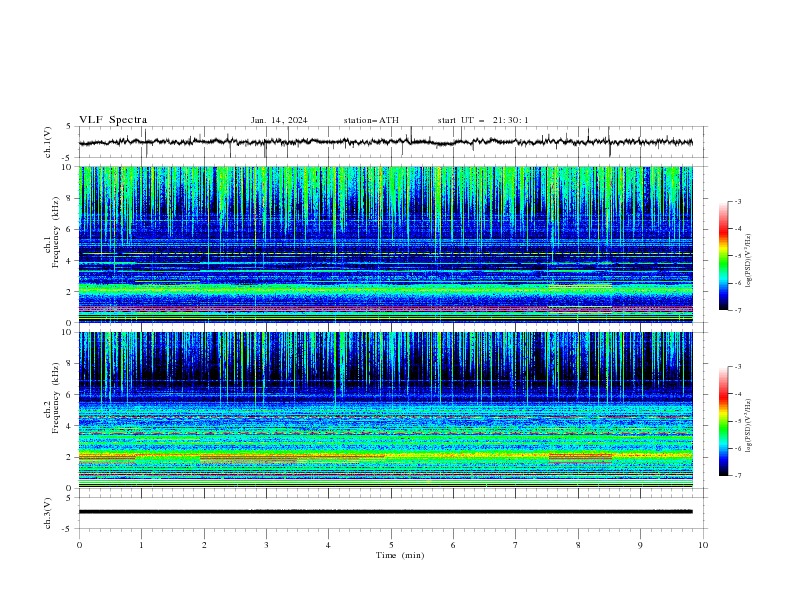
Task: Click the "ch.3(V)" waveform axis label
Action: click(48, 513)
